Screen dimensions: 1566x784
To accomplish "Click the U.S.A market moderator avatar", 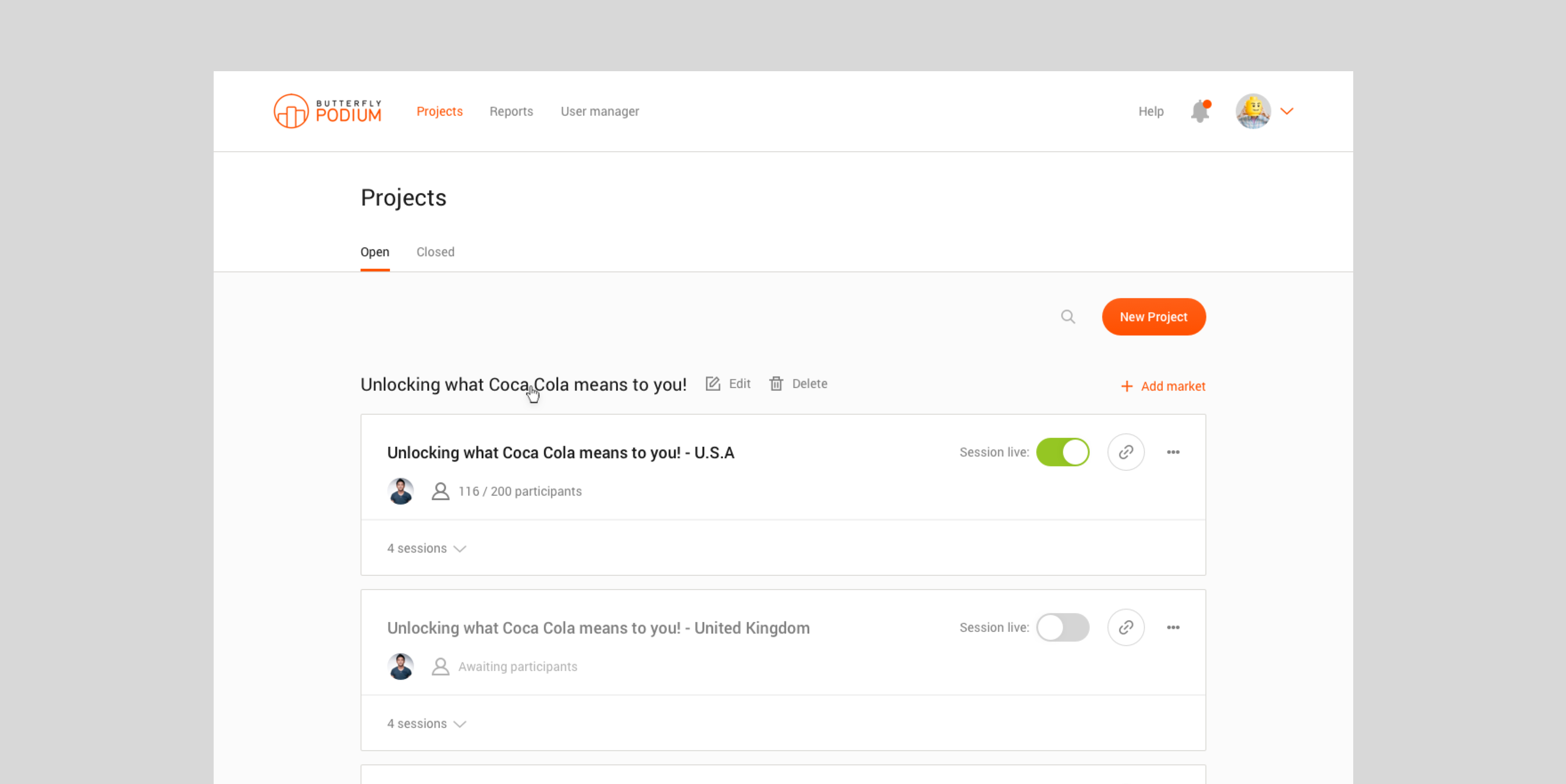I will (x=401, y=491).
